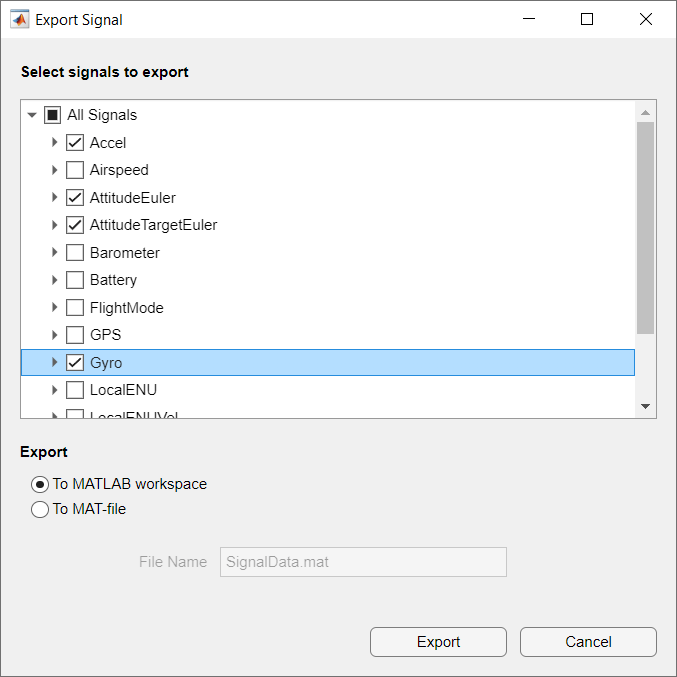
Task: Click the scroll down arrow of signal list
Action: click(645, 406)
